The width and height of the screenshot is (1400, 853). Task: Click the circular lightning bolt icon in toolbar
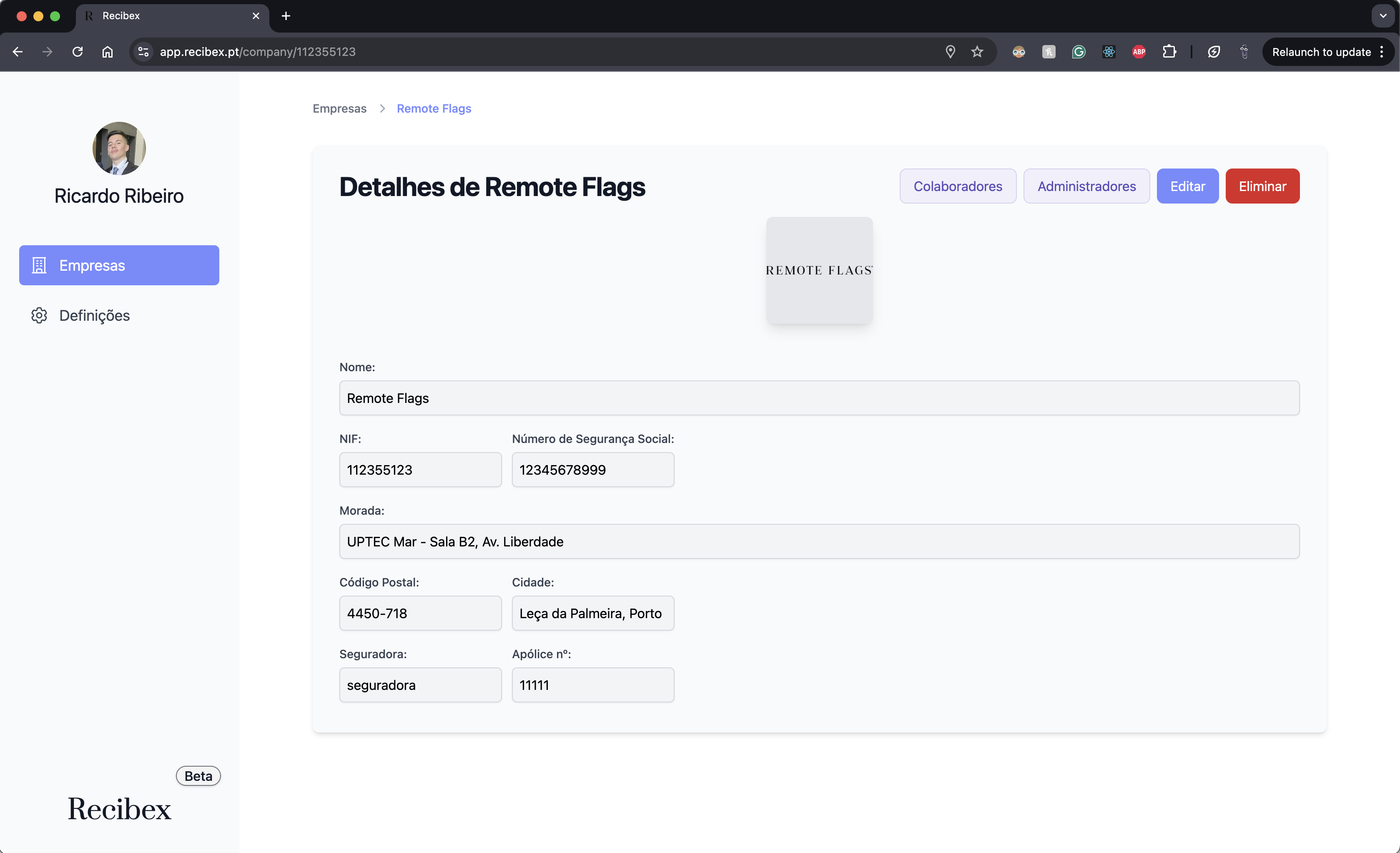(1214, 52)
